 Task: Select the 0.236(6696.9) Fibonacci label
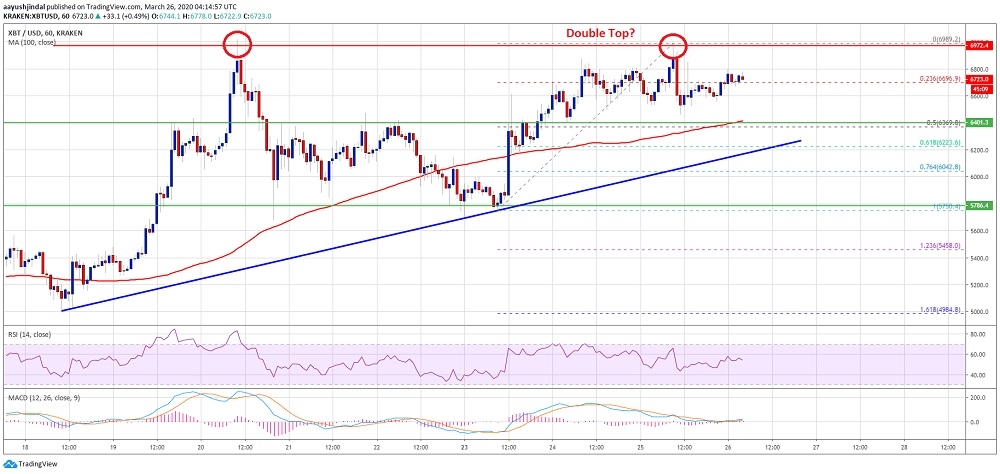(x=940, y=78)
